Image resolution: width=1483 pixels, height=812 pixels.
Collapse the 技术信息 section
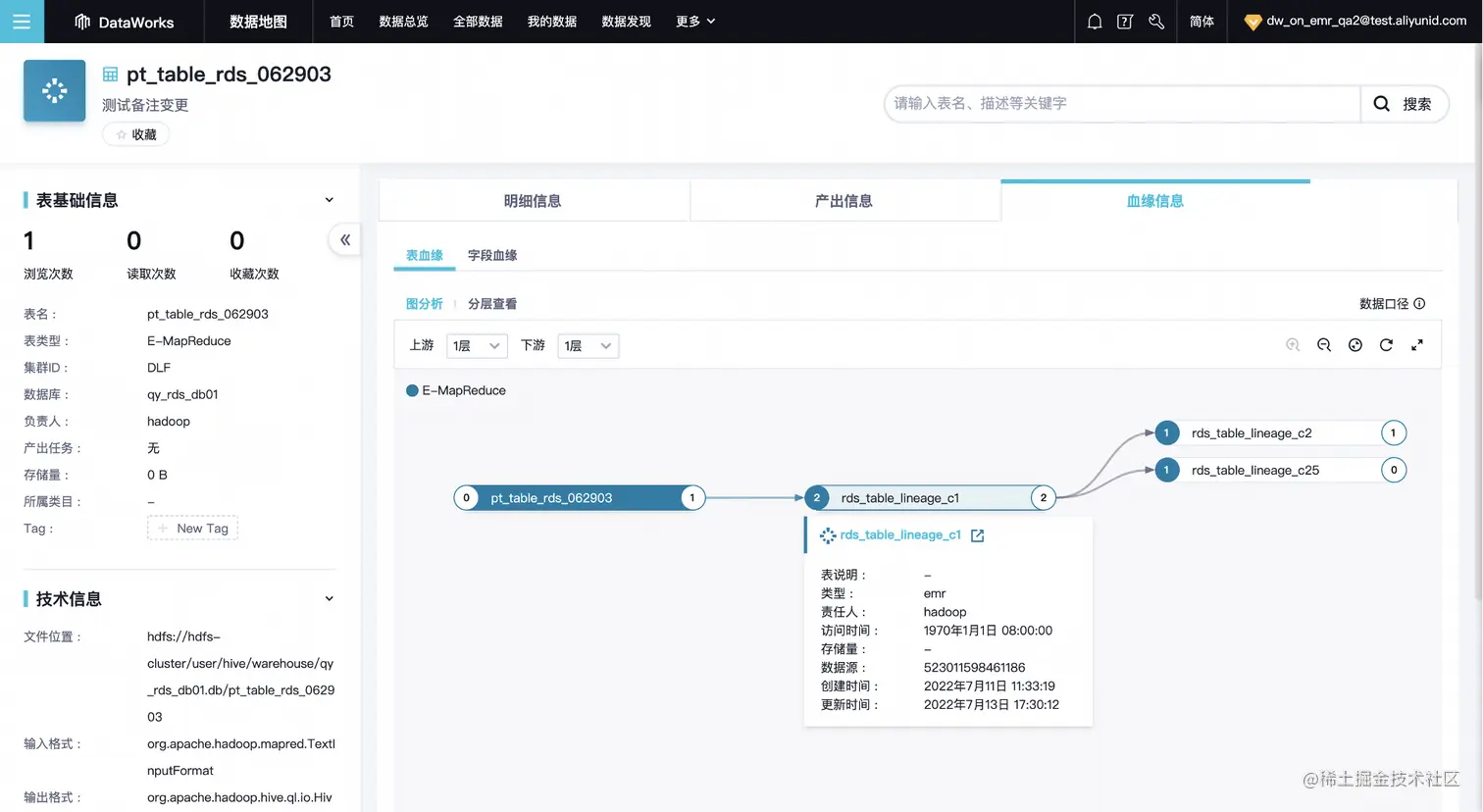coord(329,599)
